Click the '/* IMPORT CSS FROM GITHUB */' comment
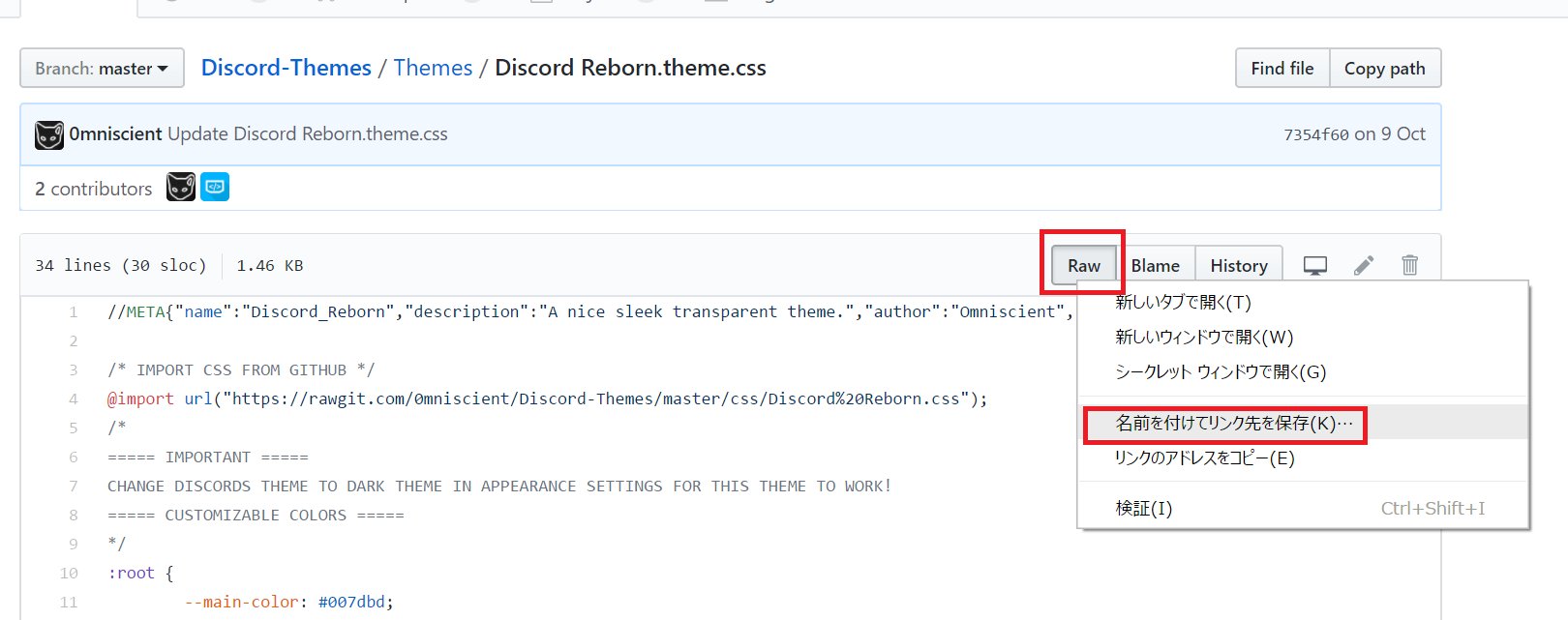1568x620 pixels. 241,370
